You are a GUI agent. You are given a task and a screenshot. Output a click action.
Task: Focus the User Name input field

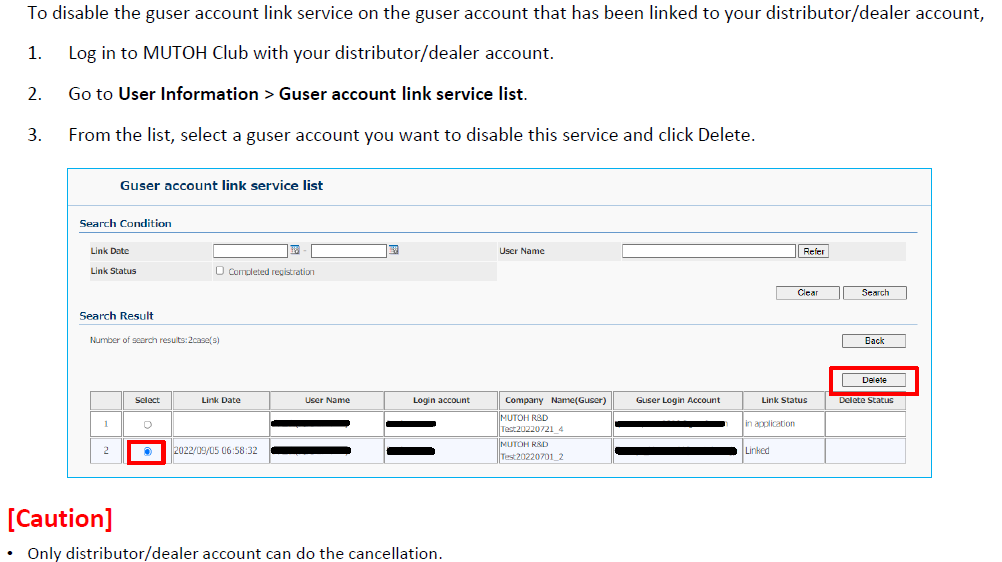[709, 251]
